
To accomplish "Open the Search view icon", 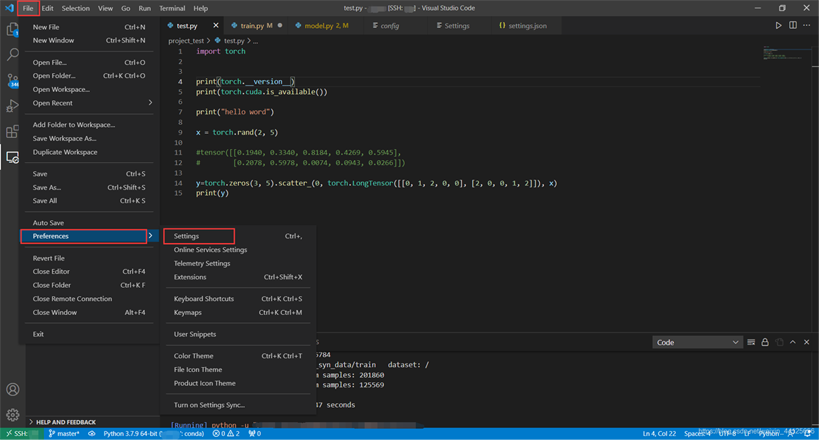I will pyautogui.click(x=13, y=55).
